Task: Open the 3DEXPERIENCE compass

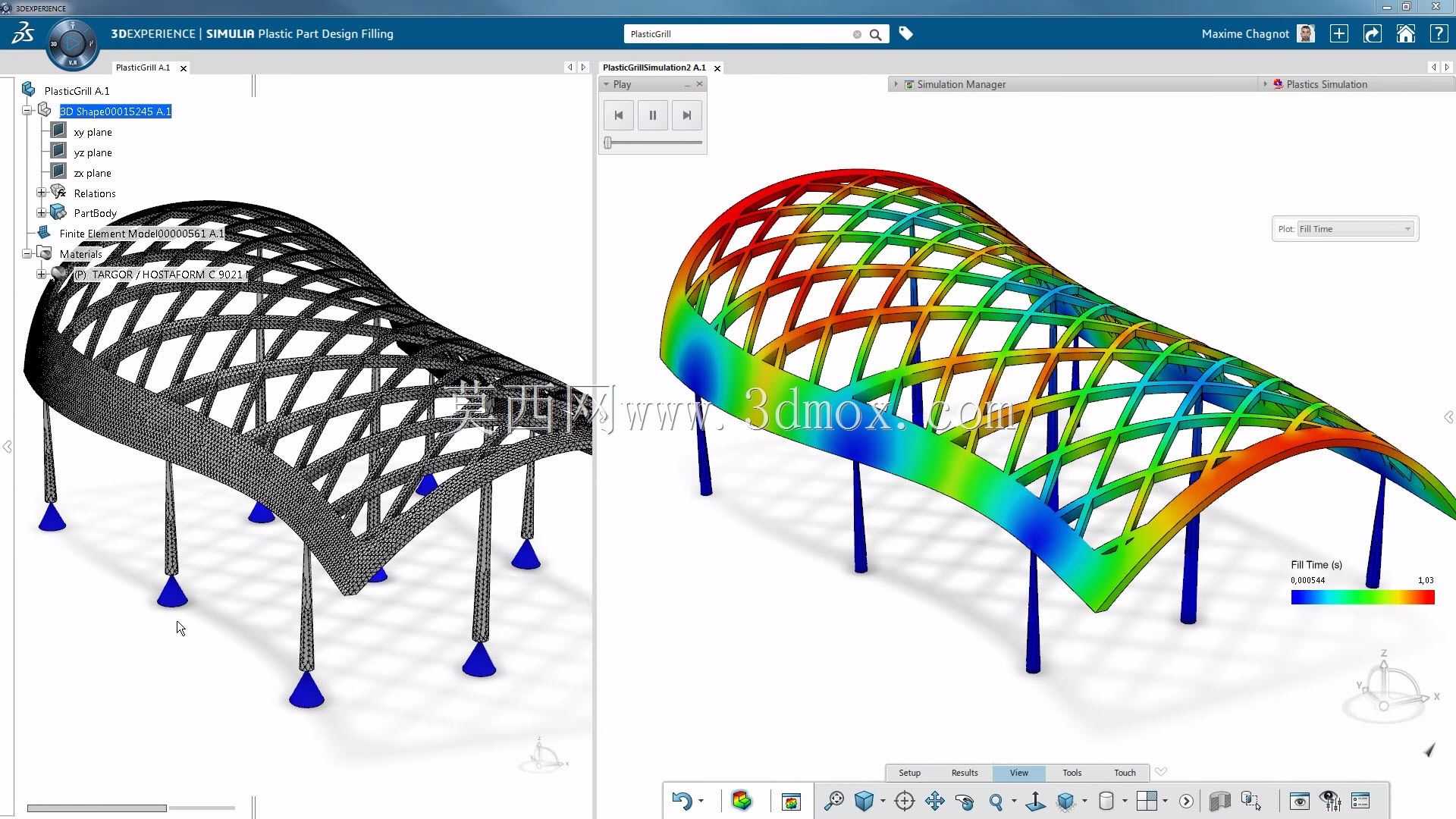Action: [x=72, y=44]
